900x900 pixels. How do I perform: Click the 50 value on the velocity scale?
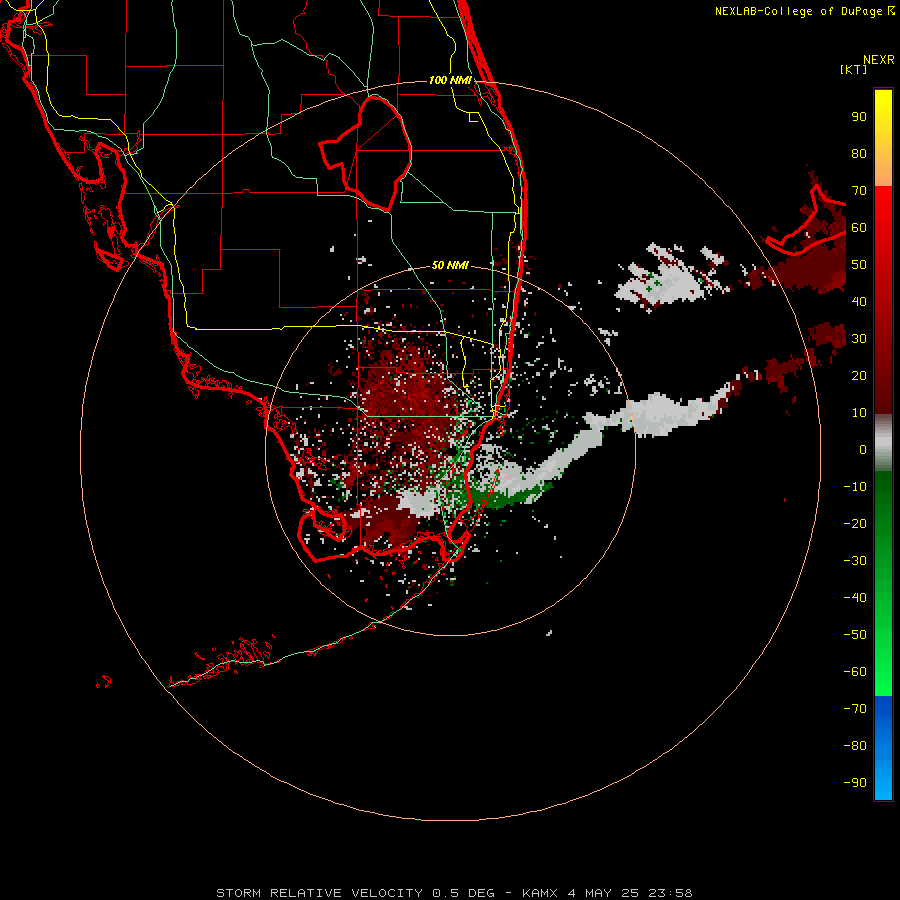(x=859, y=265)
